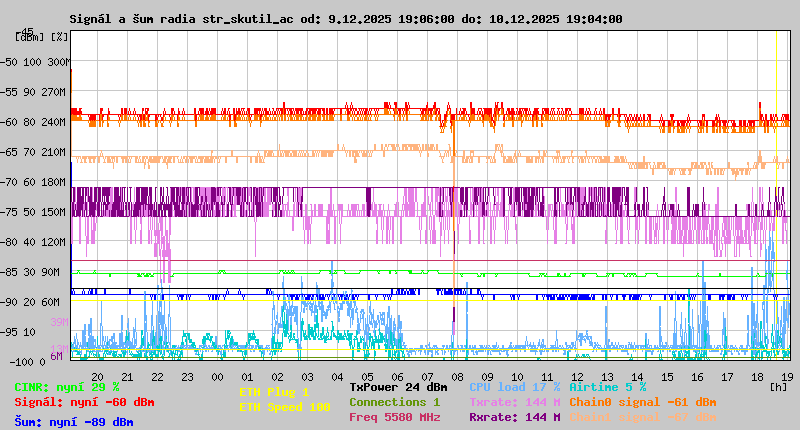Click the Freq 5580 MHz label
800x430 pixels.
pyautogui.click(x=394, y=417)
